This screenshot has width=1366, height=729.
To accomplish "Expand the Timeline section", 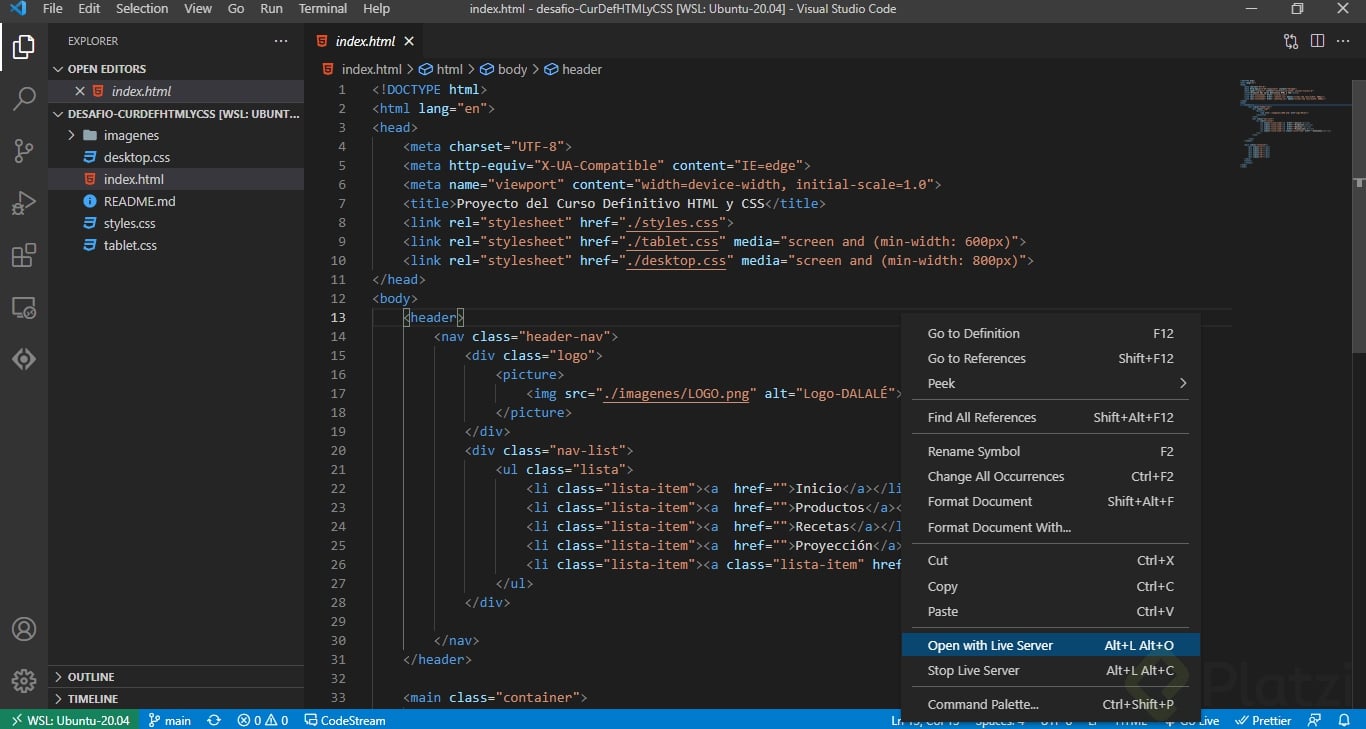I will 176,699.
